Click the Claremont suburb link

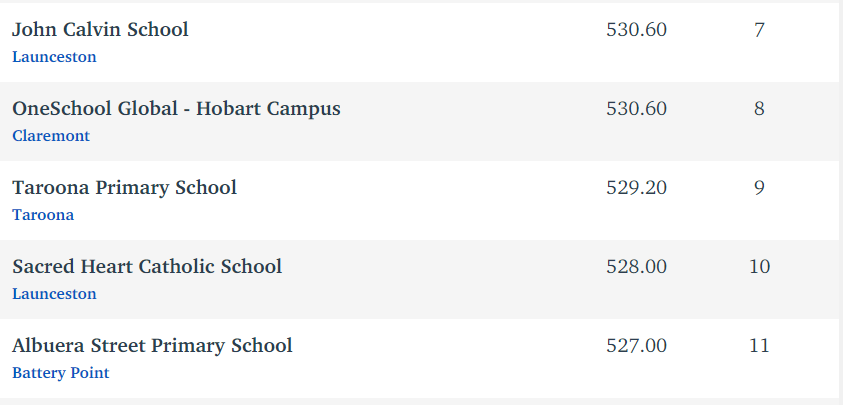51,136
